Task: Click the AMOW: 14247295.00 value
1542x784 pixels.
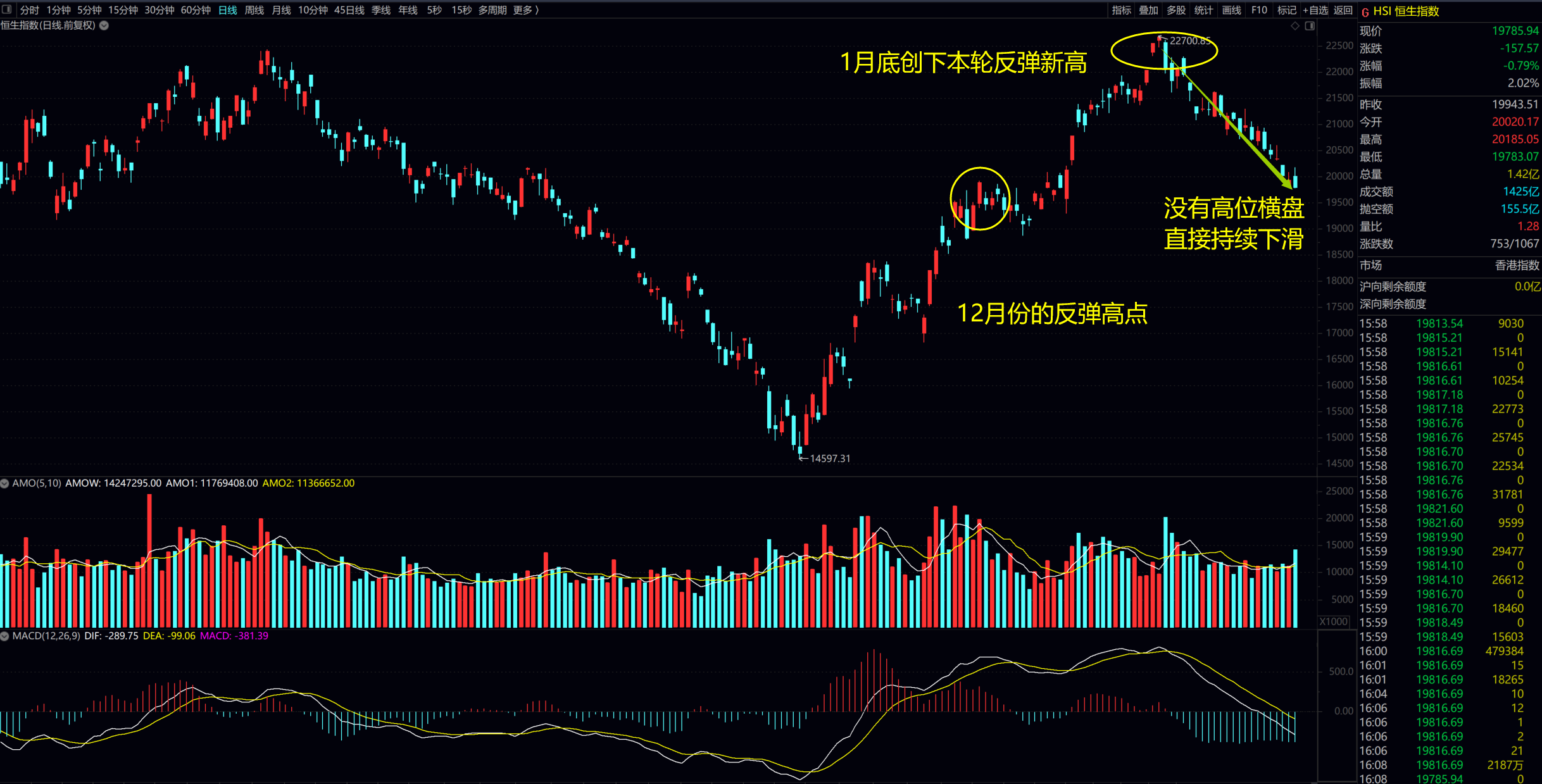Action: [113, 483]
